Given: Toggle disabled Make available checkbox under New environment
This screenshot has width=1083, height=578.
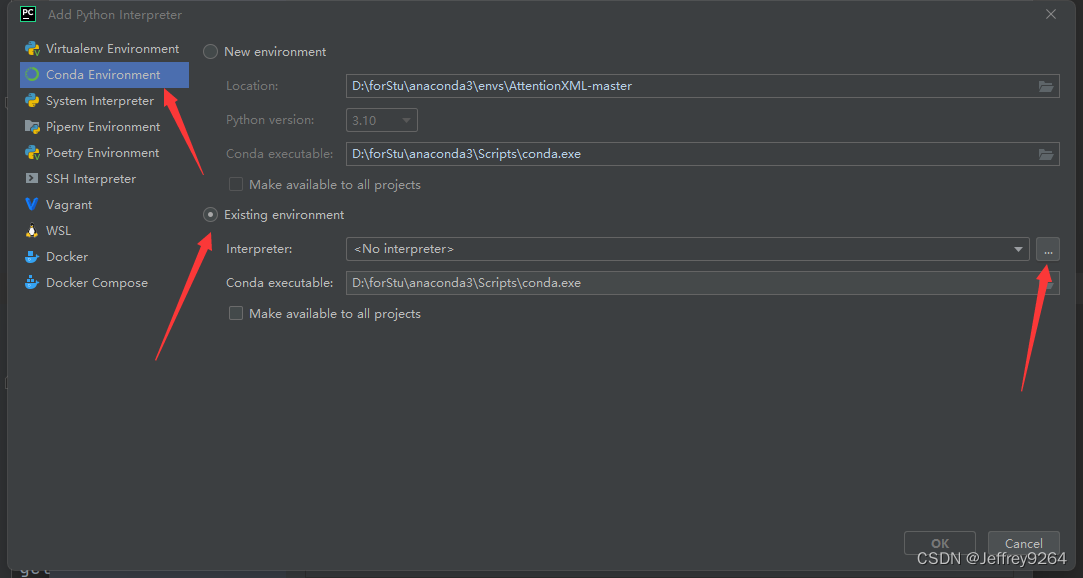Looking at the screenshot, I should tap(236, 184).
